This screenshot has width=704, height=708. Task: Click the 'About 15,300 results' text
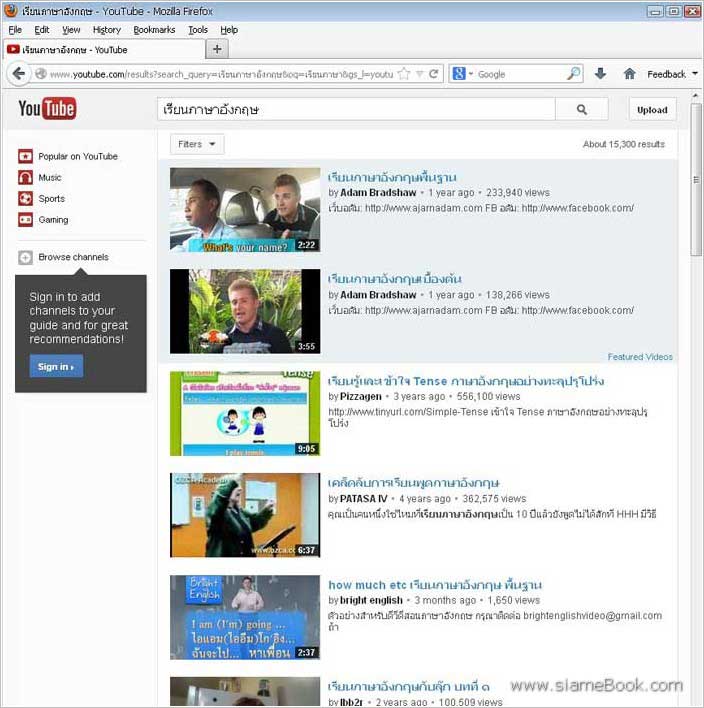pyautogui.click(x=624, y=144)
